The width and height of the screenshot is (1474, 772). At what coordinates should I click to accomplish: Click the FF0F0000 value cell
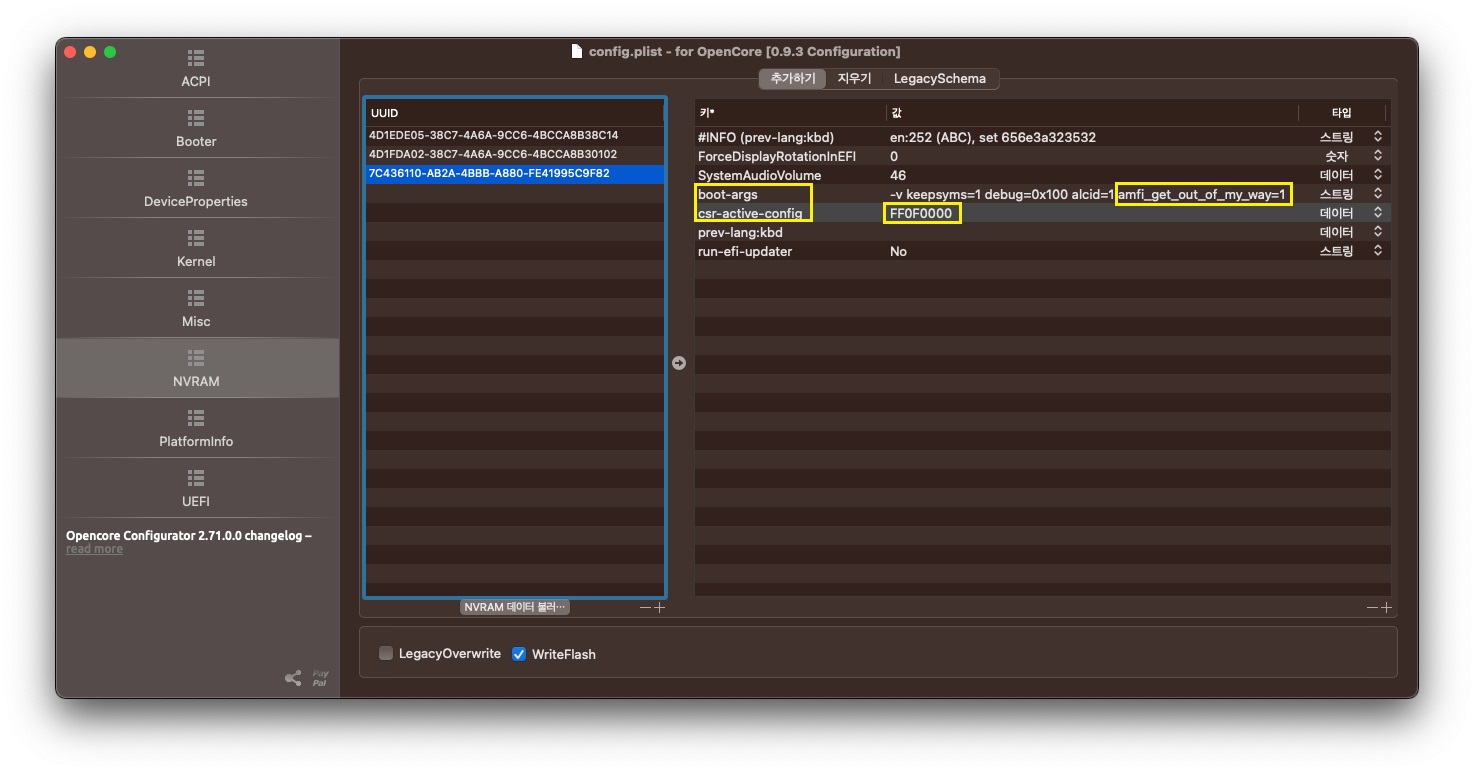(921, 213)
